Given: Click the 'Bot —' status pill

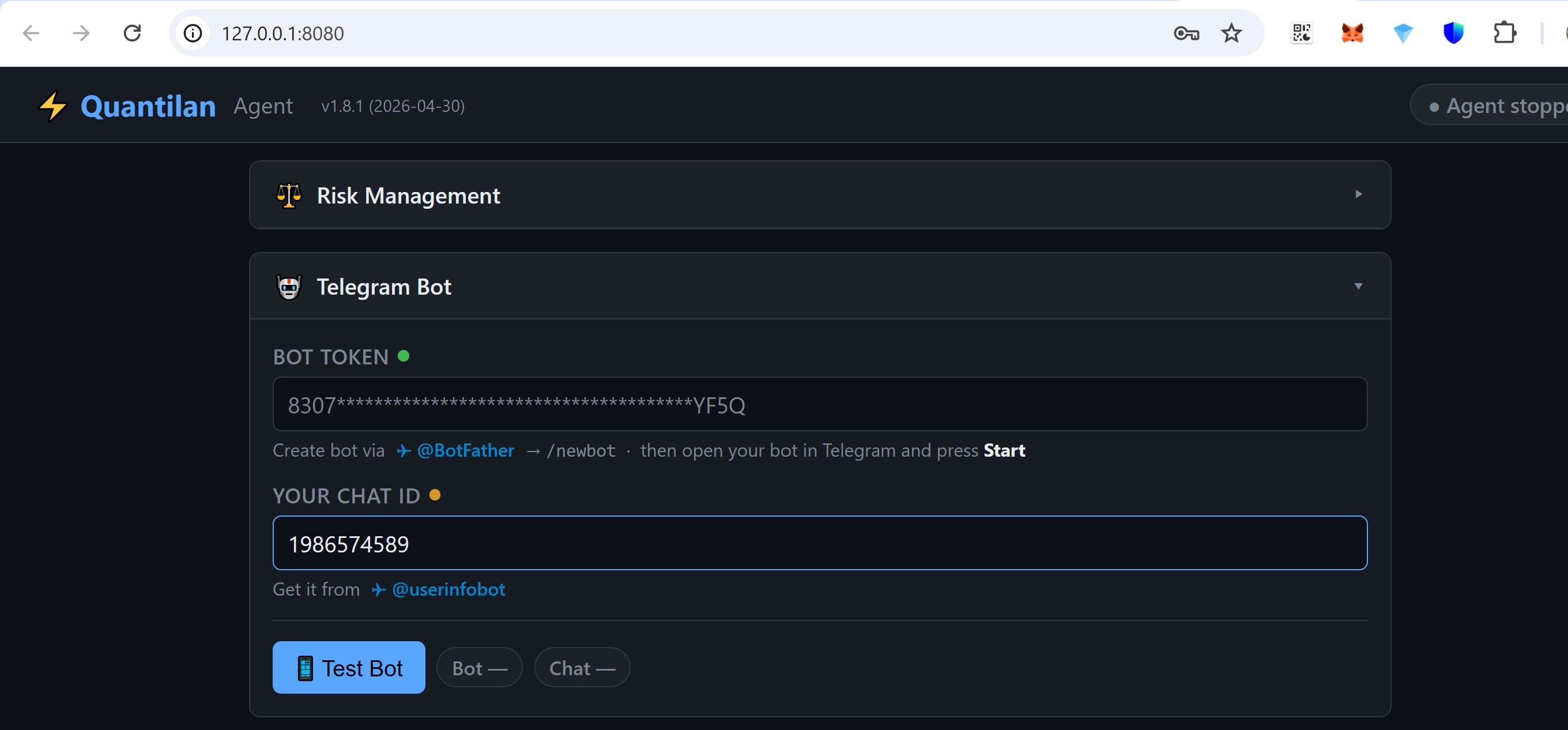Looking at the screenshot, I should [x=480, y=668].
